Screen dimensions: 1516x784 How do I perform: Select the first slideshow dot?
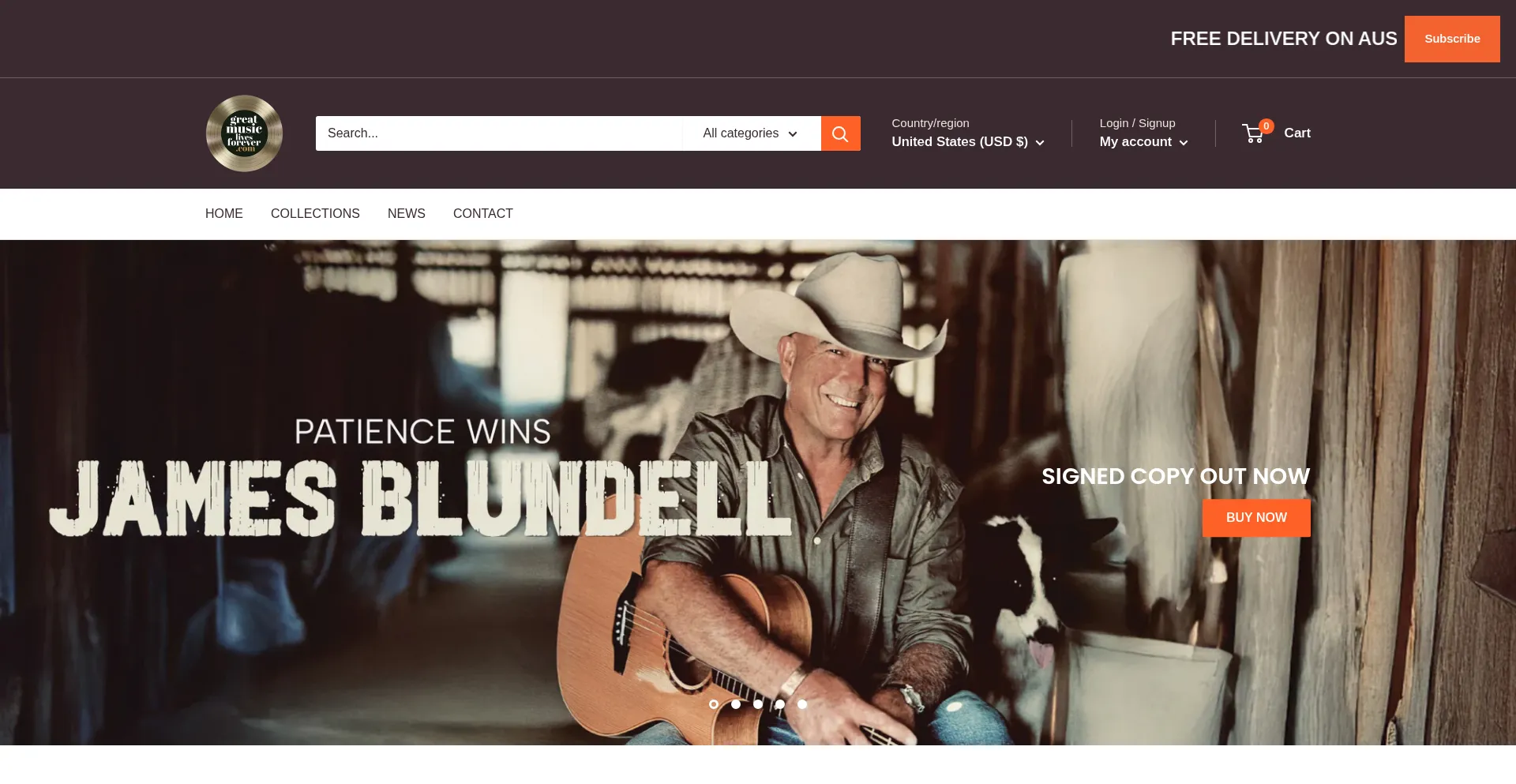[x=714, y=704]
